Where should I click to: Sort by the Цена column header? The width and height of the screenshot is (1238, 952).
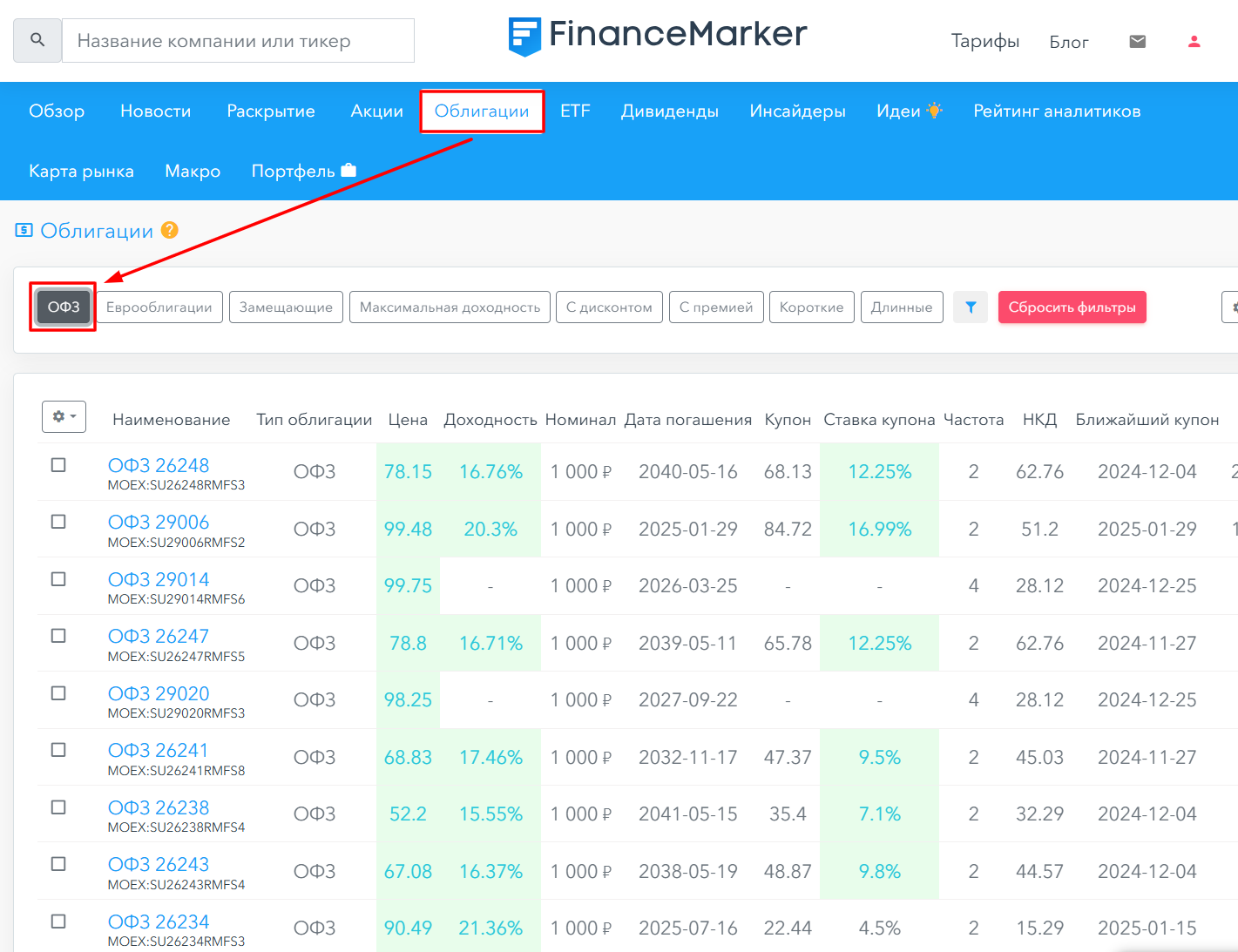point(408,420)
